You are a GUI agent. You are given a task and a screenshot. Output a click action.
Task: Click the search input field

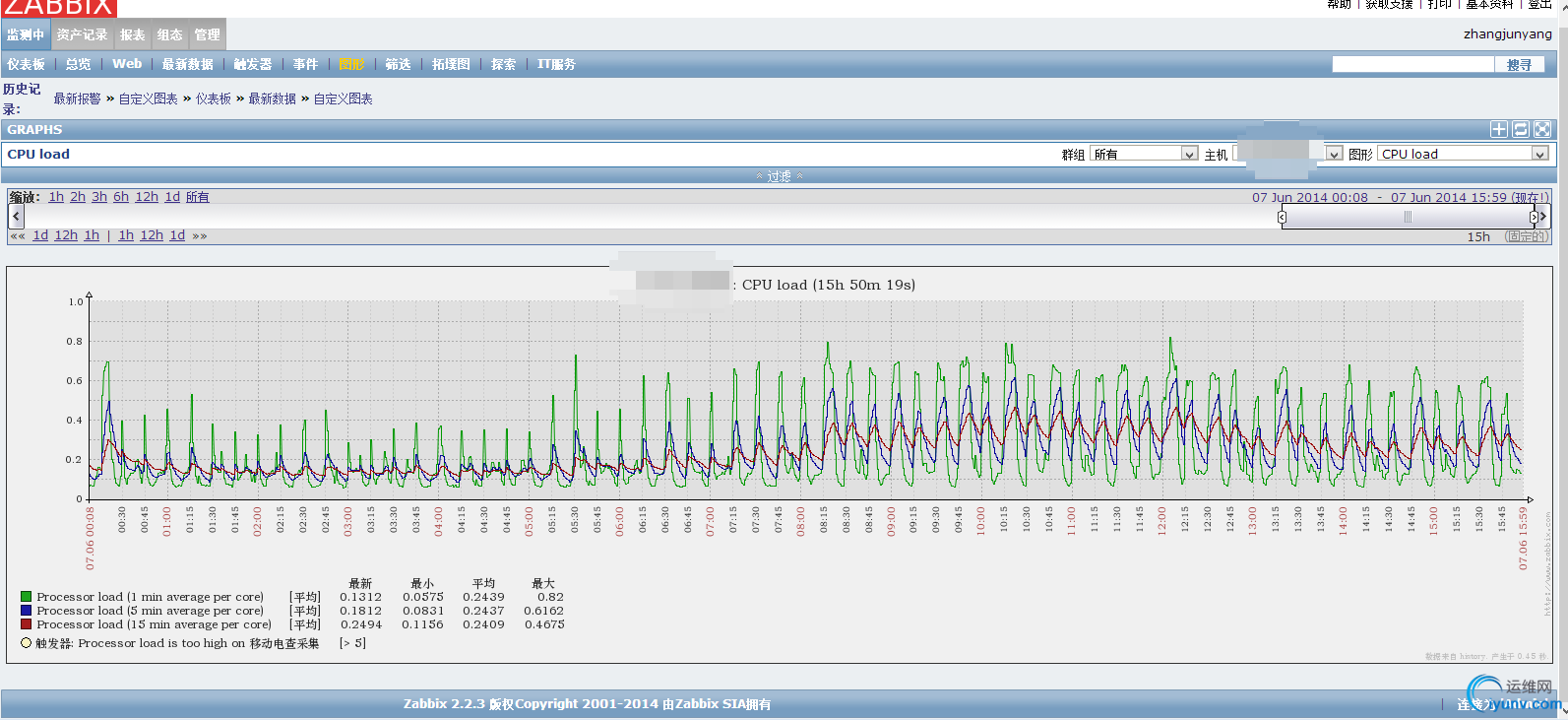pyautogui.click(x=1412, y=64)
